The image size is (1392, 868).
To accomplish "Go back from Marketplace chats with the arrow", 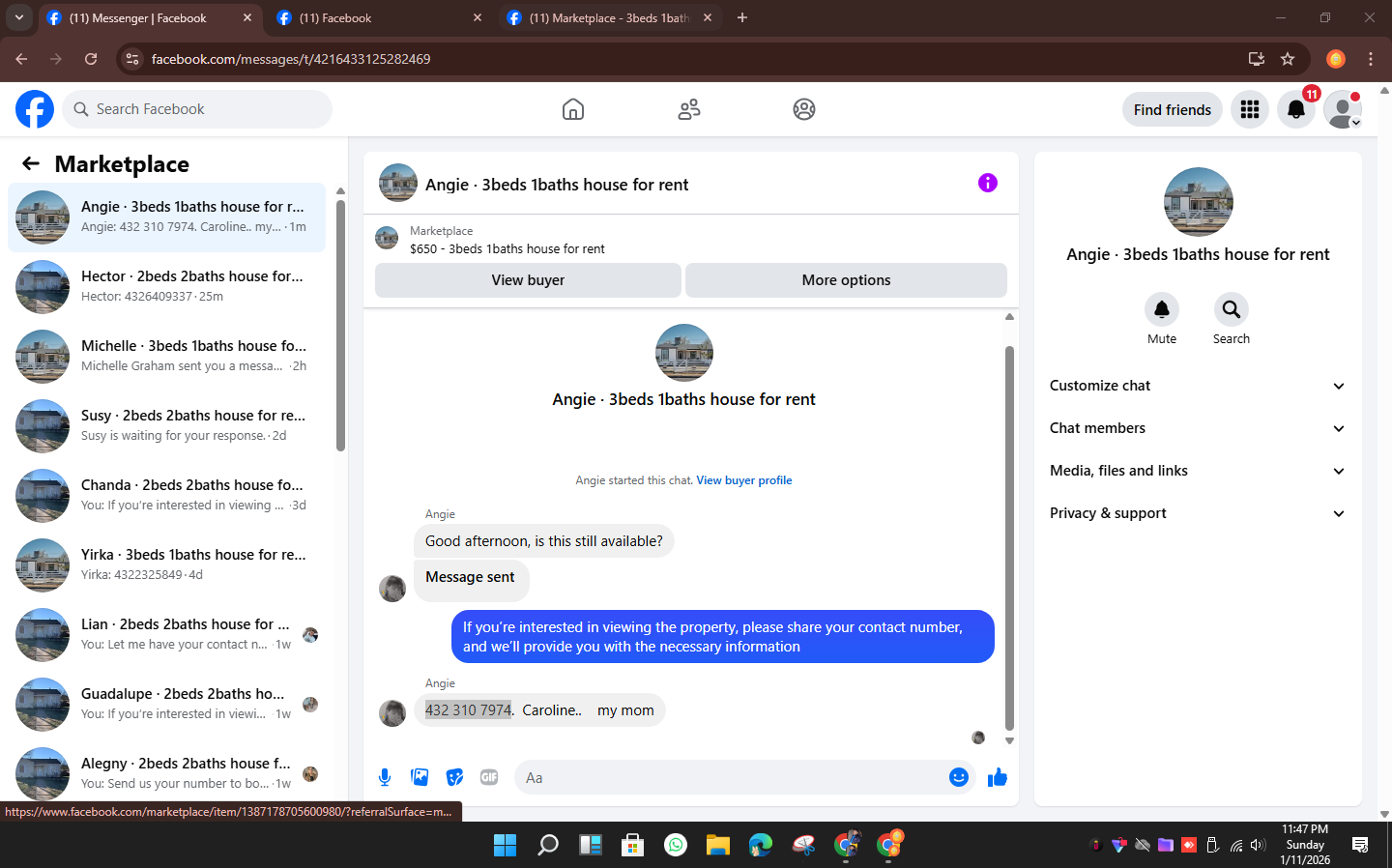I will (31, 164).
